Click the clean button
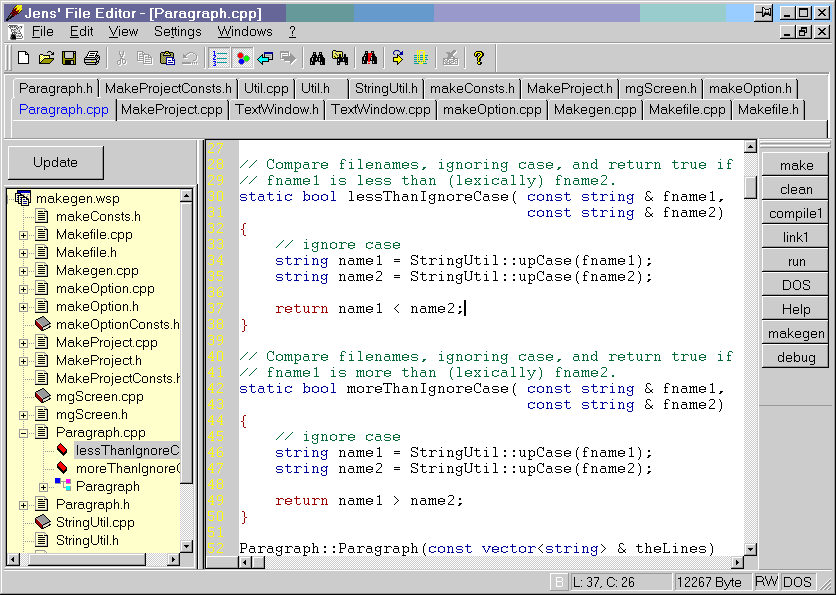Viewport: 836px width, 595px height. [796, 189]
